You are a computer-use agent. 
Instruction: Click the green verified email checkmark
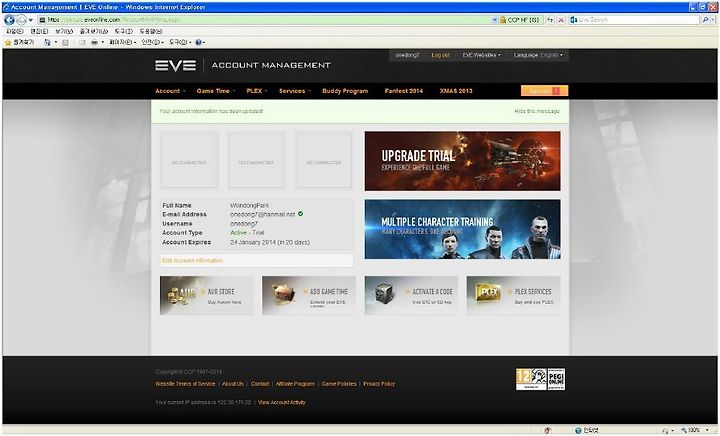click(x=300, y=213)
